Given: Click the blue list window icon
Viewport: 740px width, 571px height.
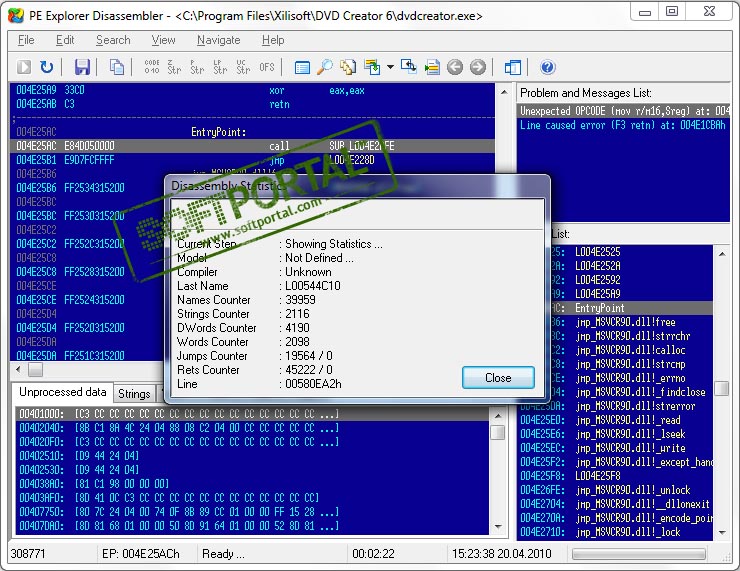Looking at the screenshot, I should click(x=302, y=67).
